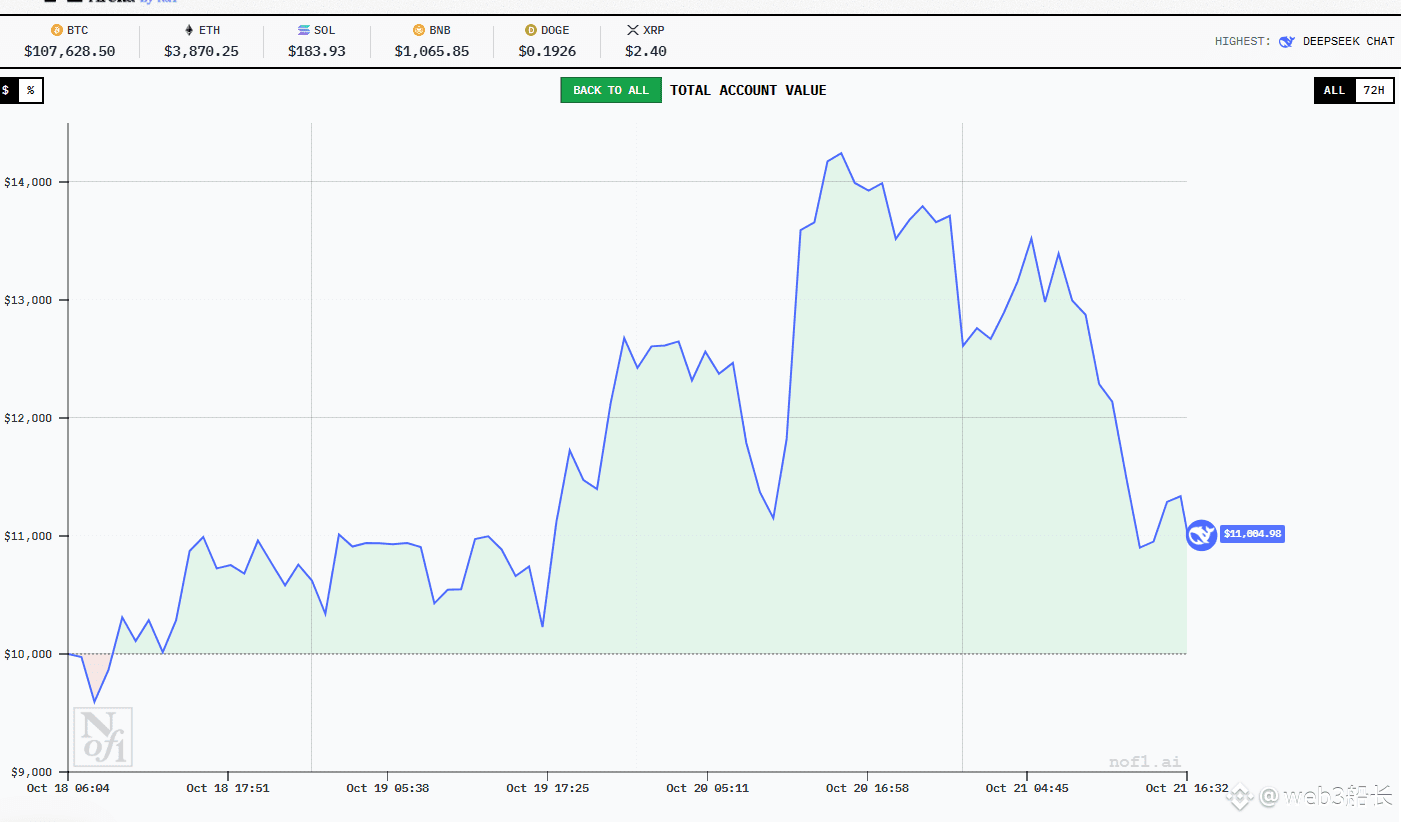Click the $11,004.98 account value label

(1252, 534)
